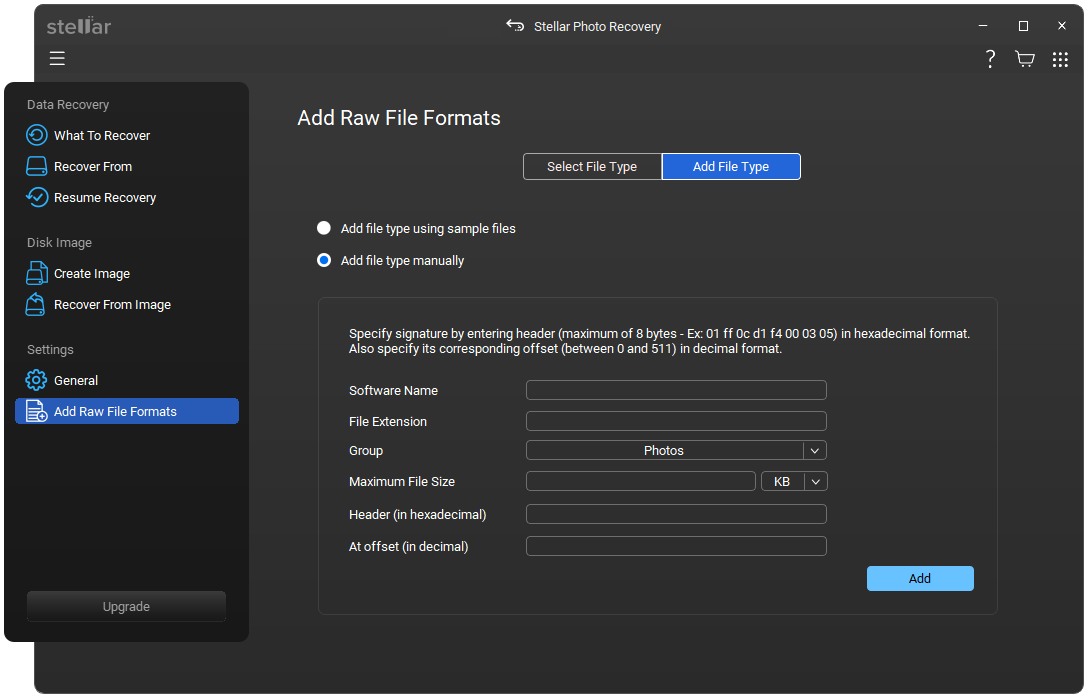1088x696 pixels.
Task: Click the help question mark icon
Action: [x=990, y=59]
